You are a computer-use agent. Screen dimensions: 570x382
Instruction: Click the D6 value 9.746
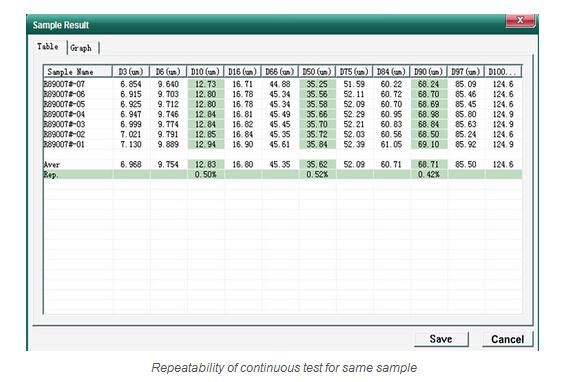coord(168,114)
